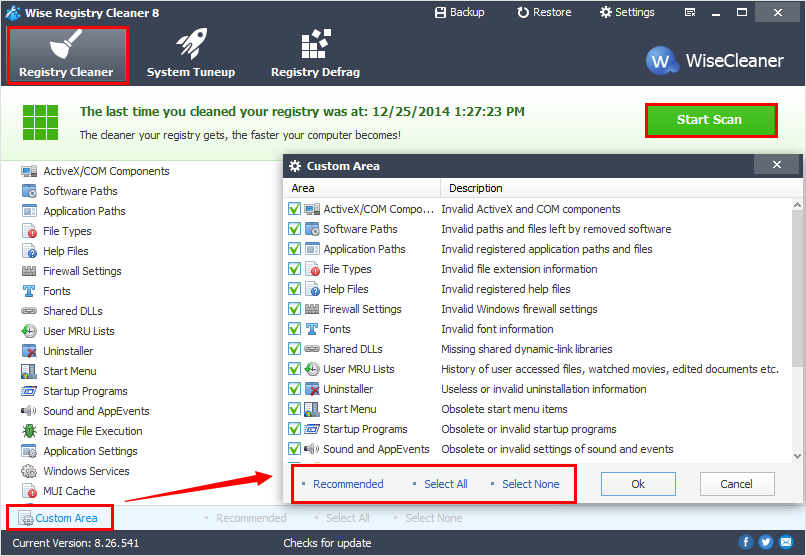Toggle File Types checkbox in dialog
806x556 pixels.
click(x=295, y=269)
